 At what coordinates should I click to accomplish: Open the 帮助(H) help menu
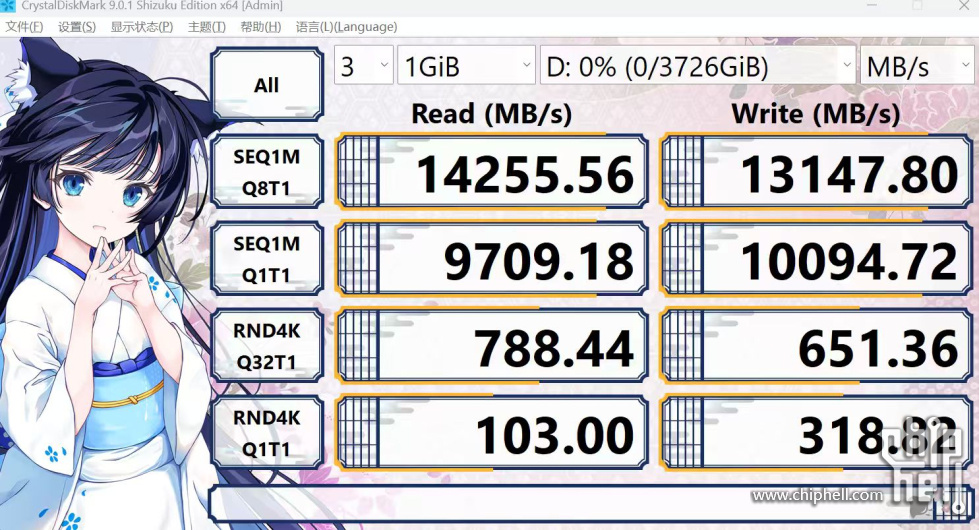tap(260, 27)
